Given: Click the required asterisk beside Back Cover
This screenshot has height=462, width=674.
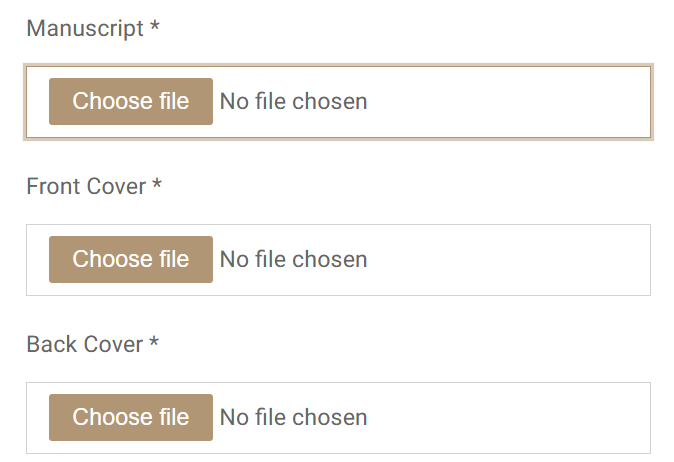Looking at the screenshot, I should pos(154,343).
